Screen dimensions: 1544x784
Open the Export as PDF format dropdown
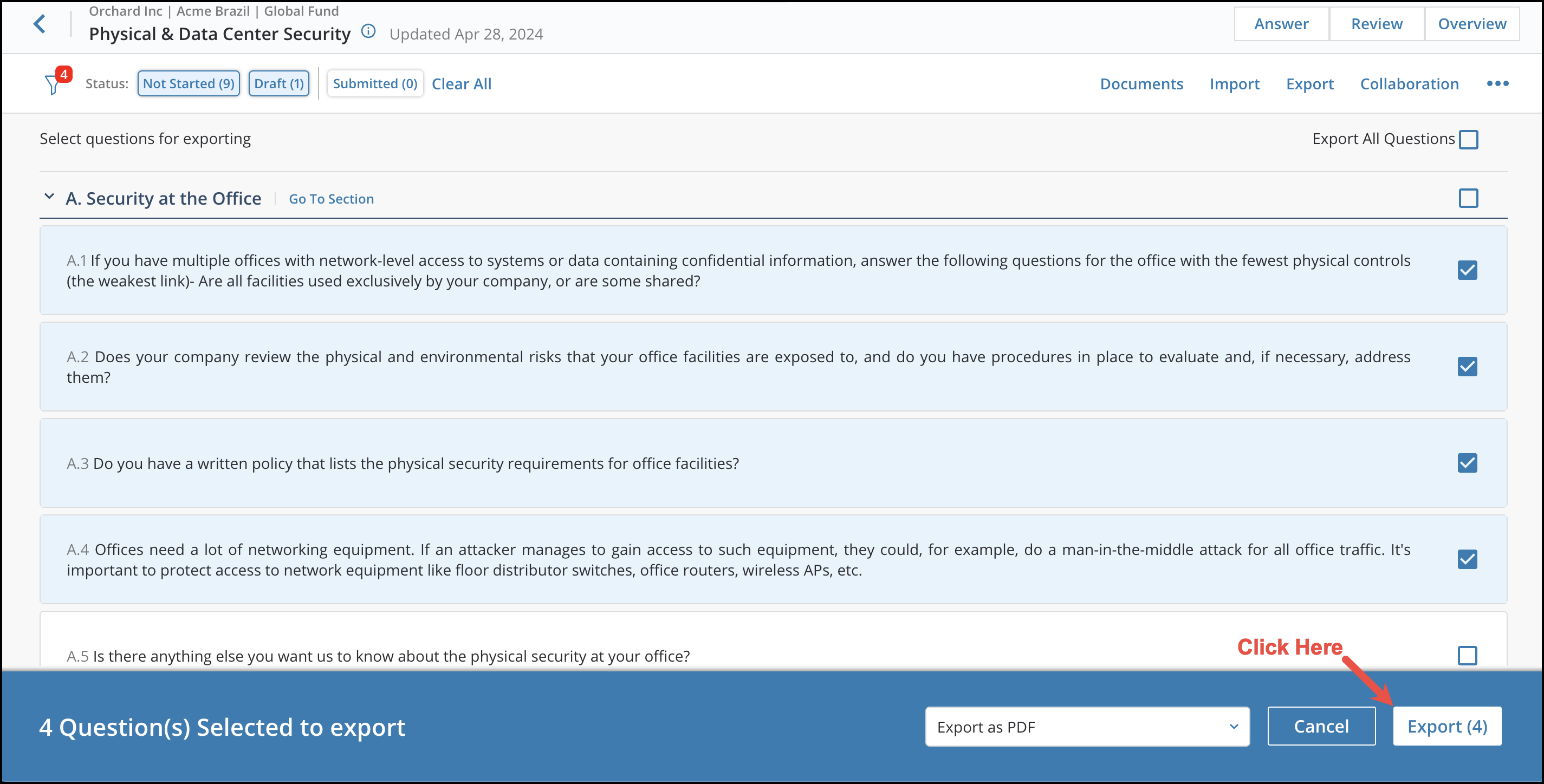coord(1087,727)
